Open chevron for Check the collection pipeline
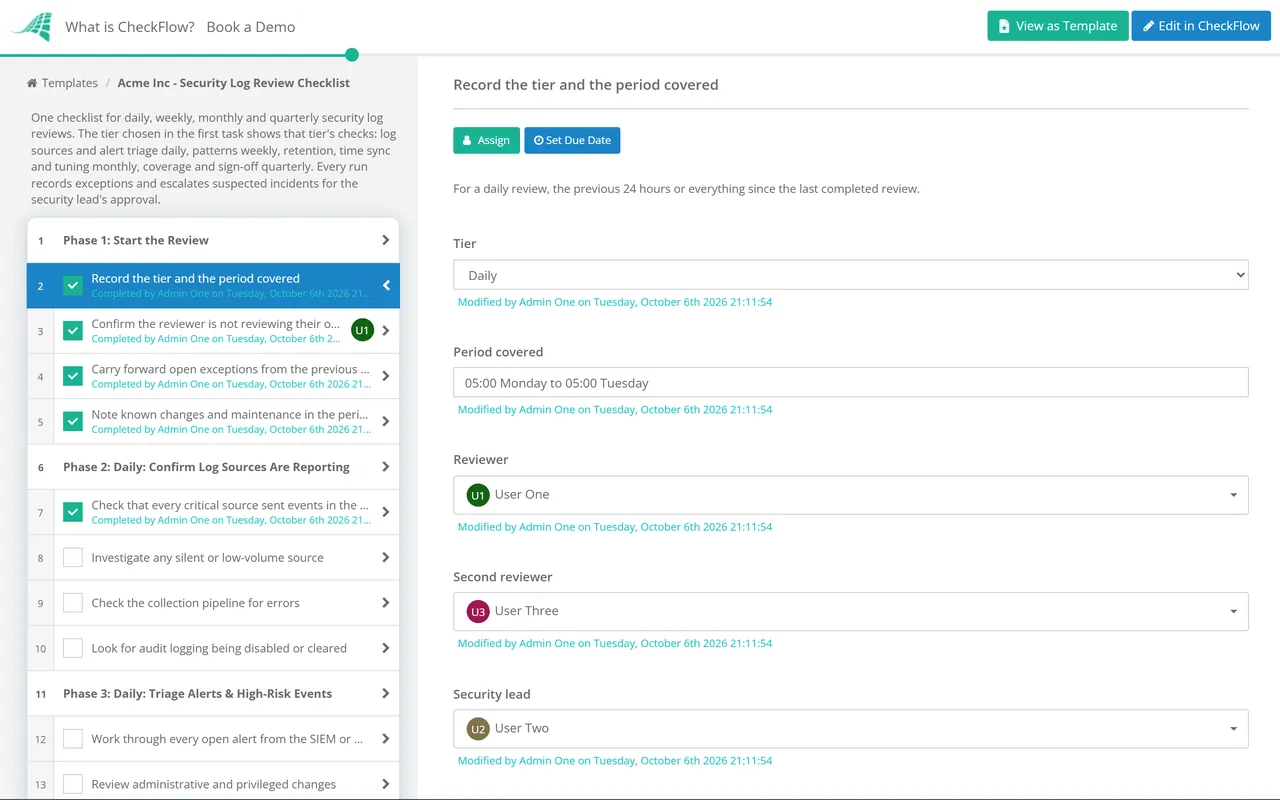Viewport: 1280px width, 800px height. (386, 603)
